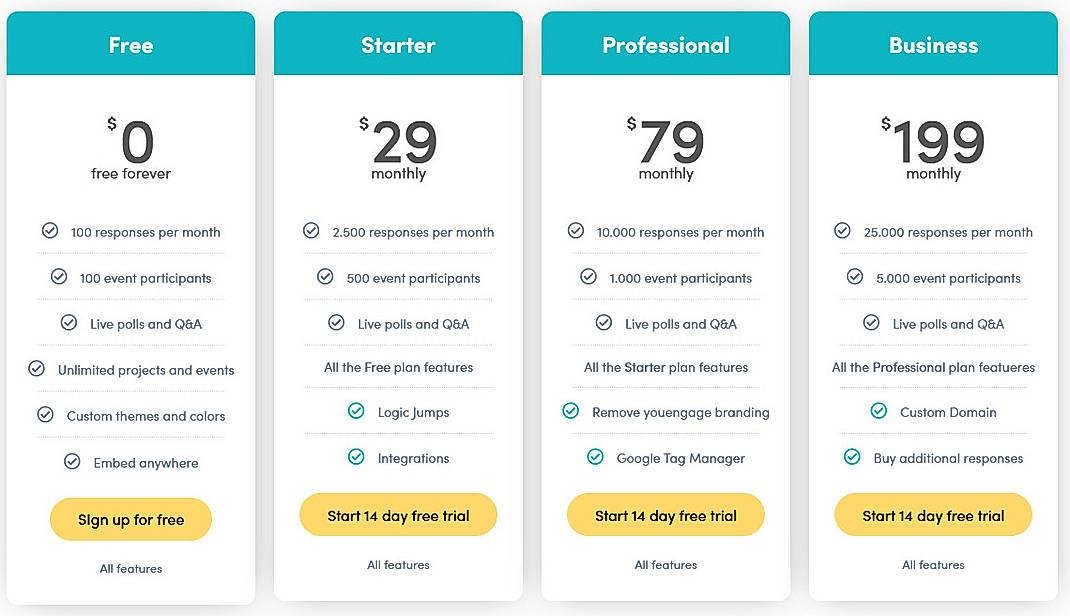Click the checkmark beside "Integrations" in Starter

(x=356, y=457)
